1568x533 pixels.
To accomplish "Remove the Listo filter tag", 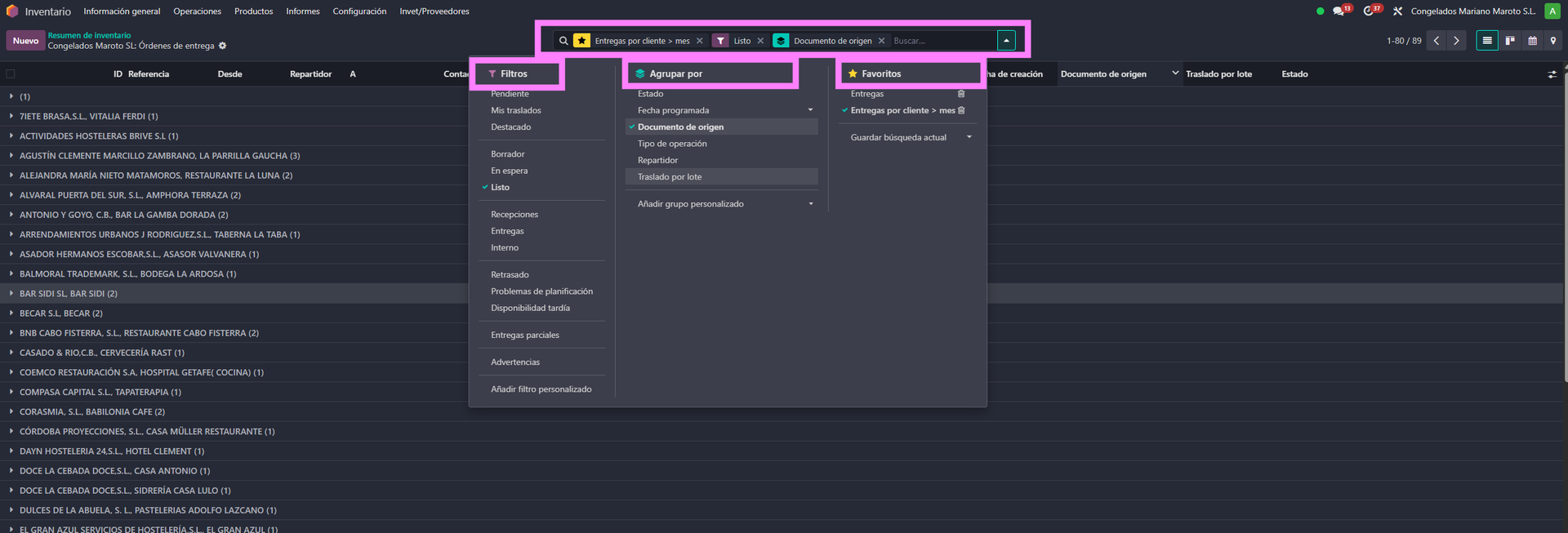I will coord(760,41).
